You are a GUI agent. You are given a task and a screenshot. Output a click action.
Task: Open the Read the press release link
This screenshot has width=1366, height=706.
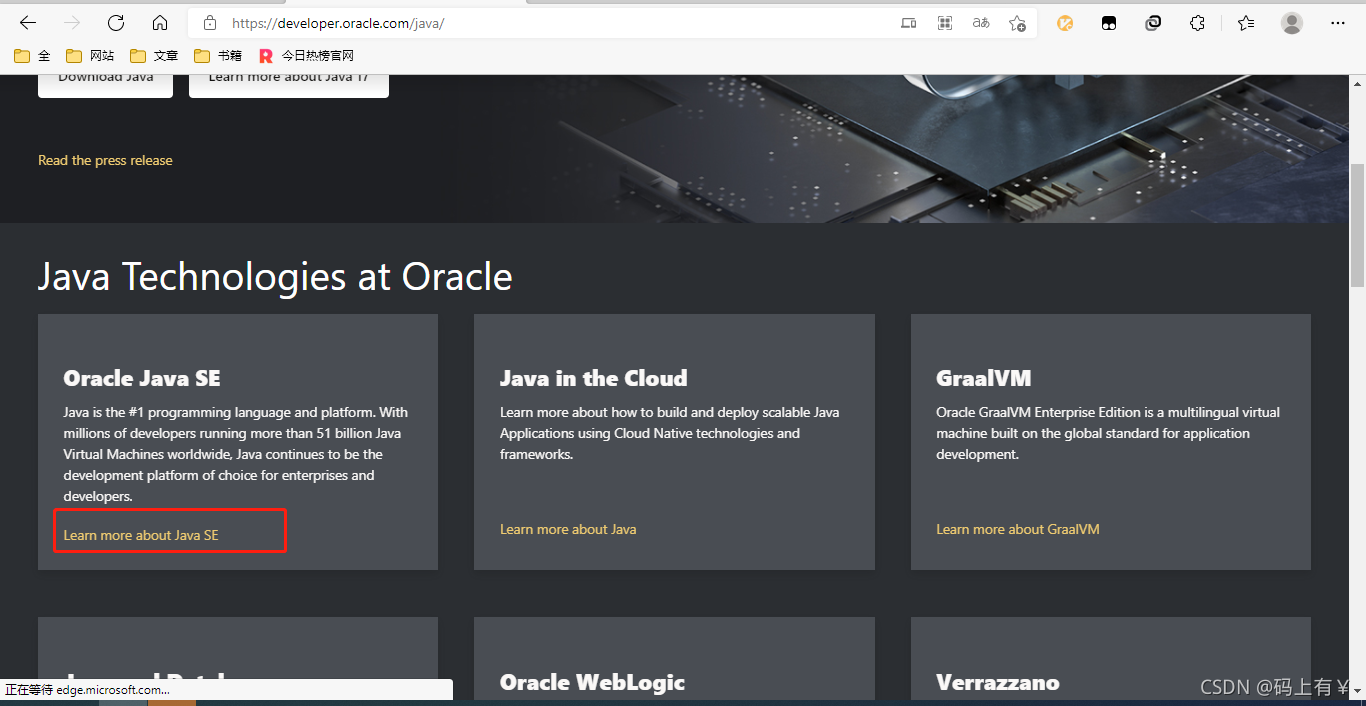(105, 160)
